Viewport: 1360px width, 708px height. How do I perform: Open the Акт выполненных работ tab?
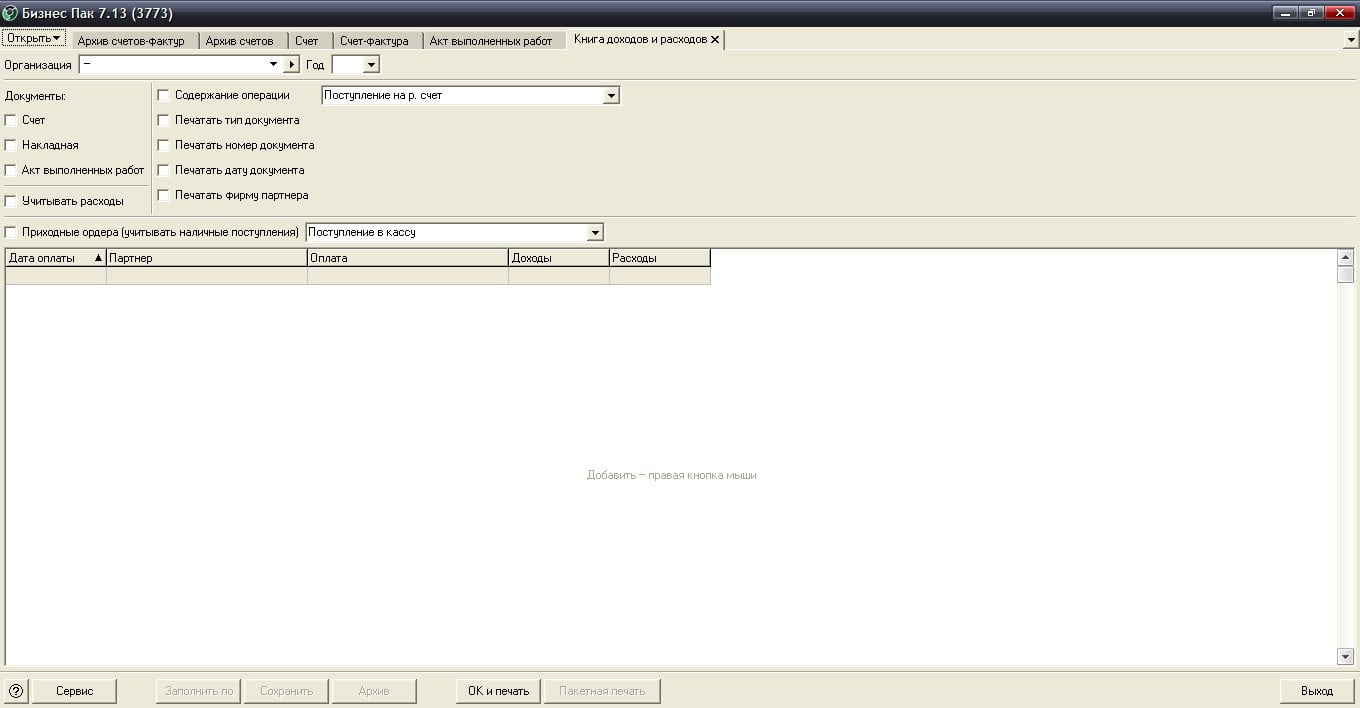coord(490,41)
